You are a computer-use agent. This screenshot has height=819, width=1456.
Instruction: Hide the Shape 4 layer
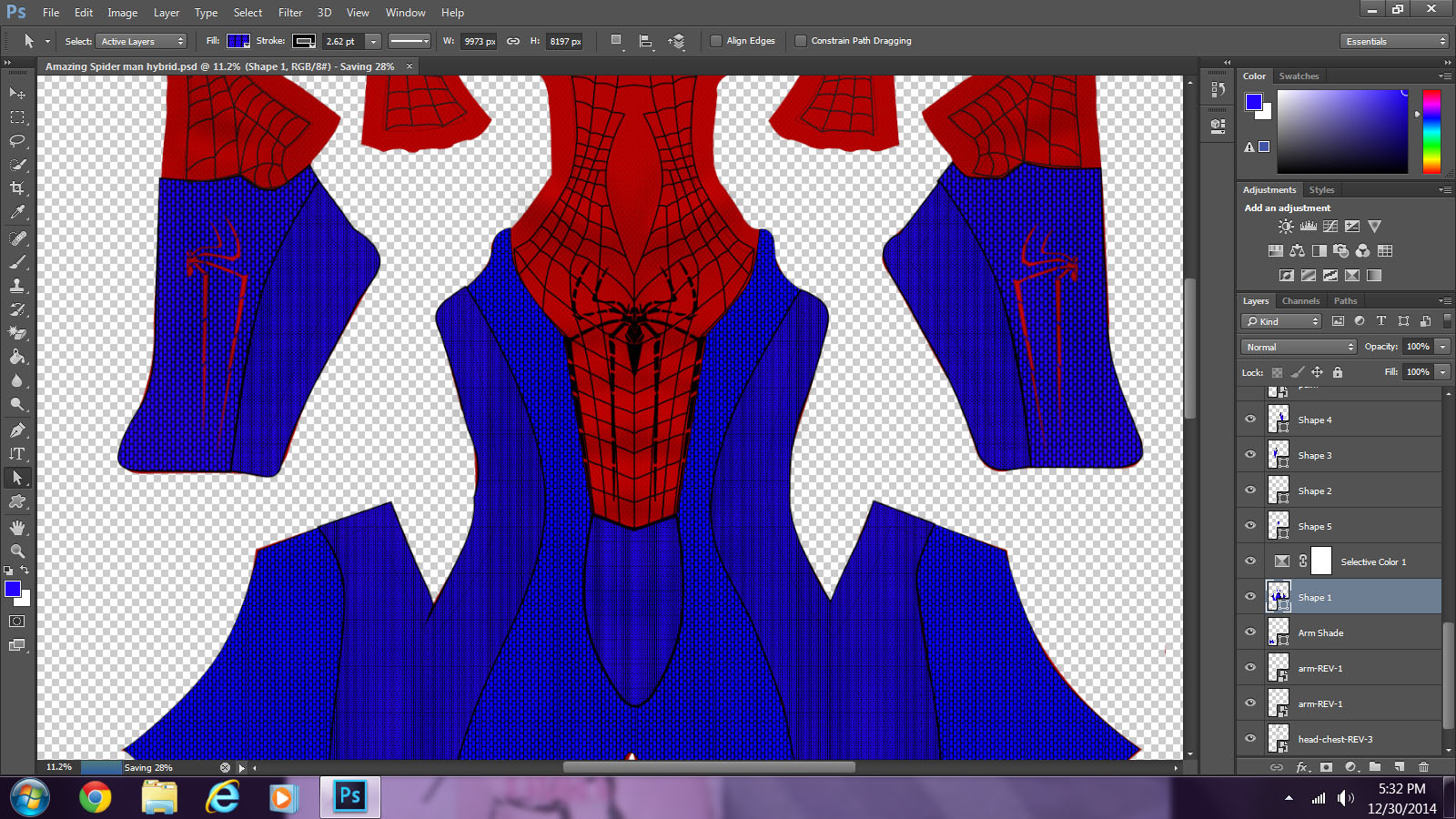[x=1250, y=420]
